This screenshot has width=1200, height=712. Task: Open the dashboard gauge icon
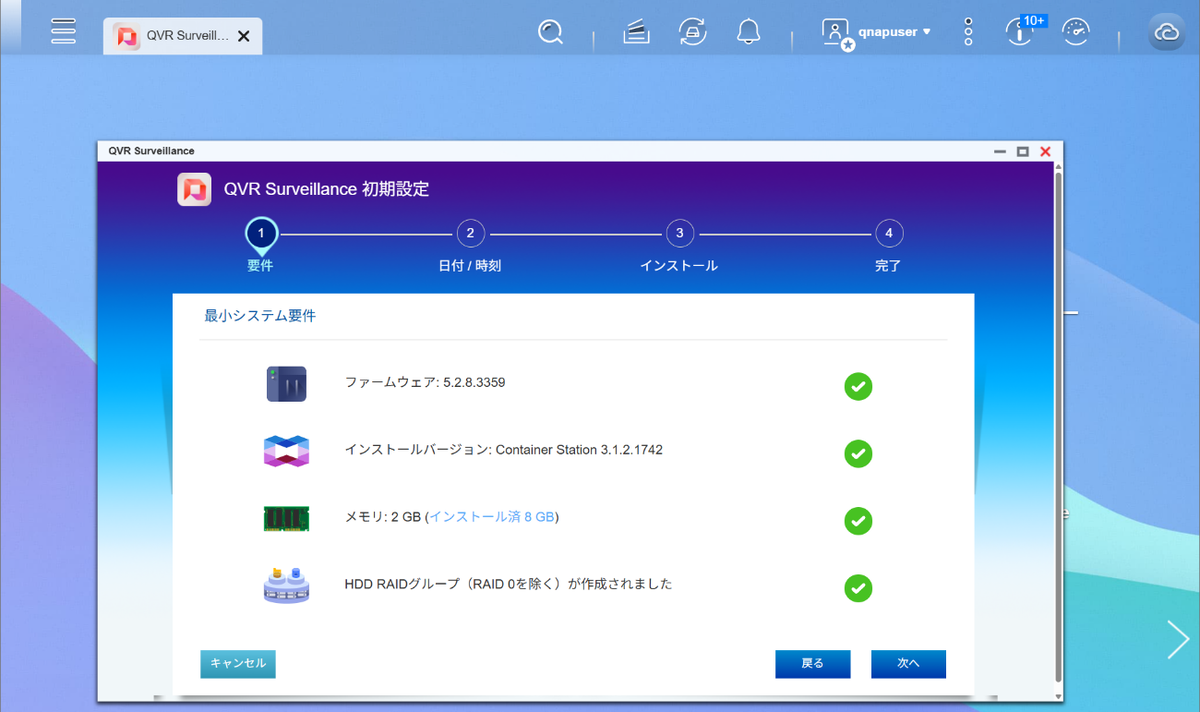pos(1076,32)
